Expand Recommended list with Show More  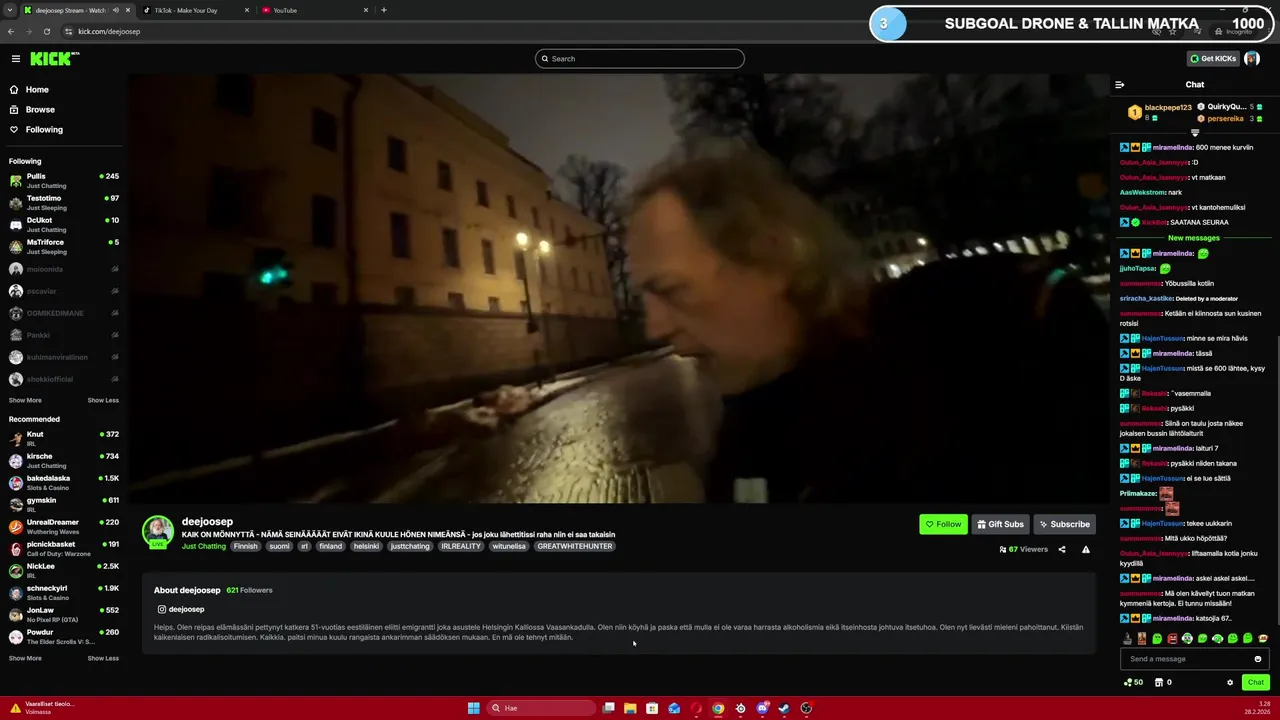point(25,658)
